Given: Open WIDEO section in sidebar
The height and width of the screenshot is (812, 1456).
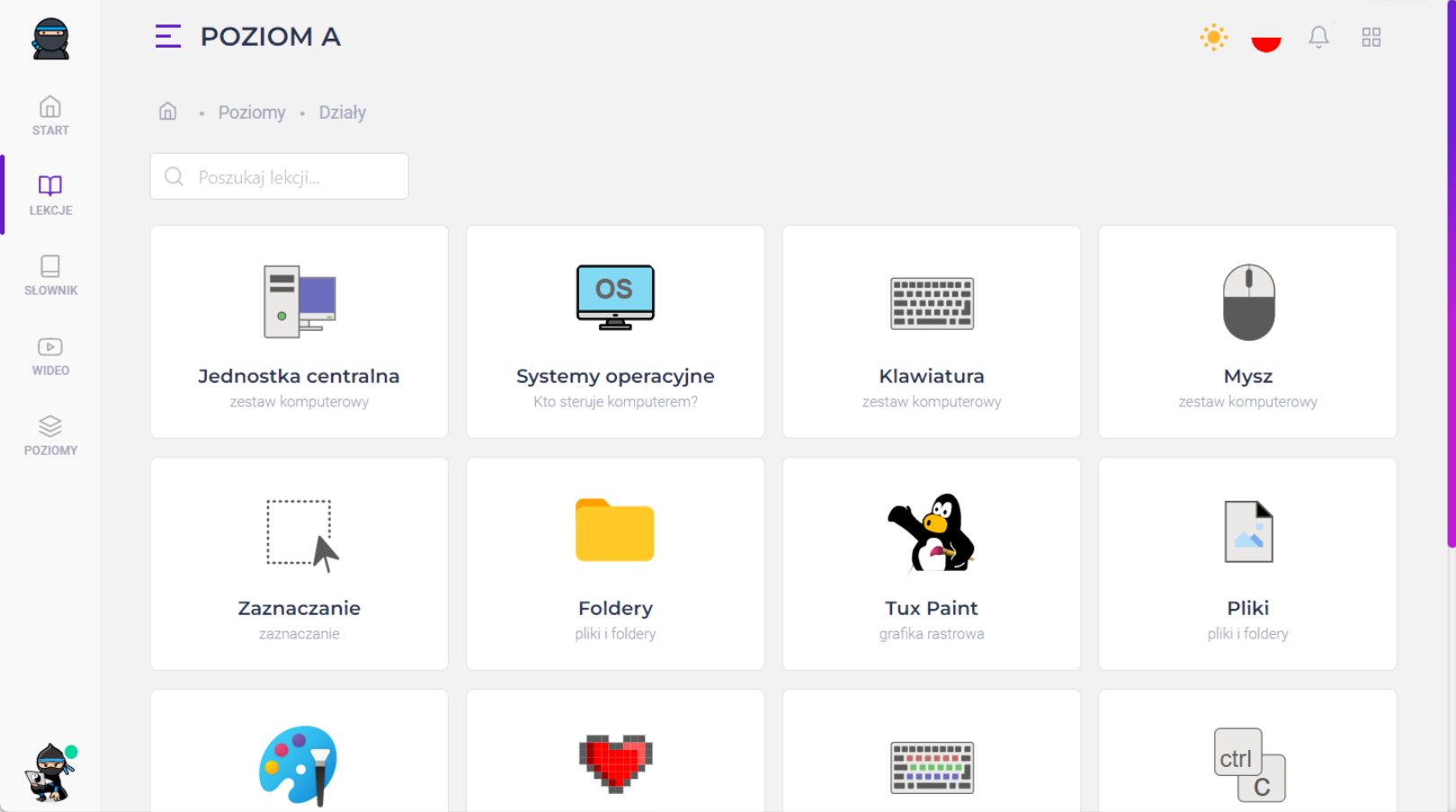Looking at the screenshot, I should coord(50,356).
